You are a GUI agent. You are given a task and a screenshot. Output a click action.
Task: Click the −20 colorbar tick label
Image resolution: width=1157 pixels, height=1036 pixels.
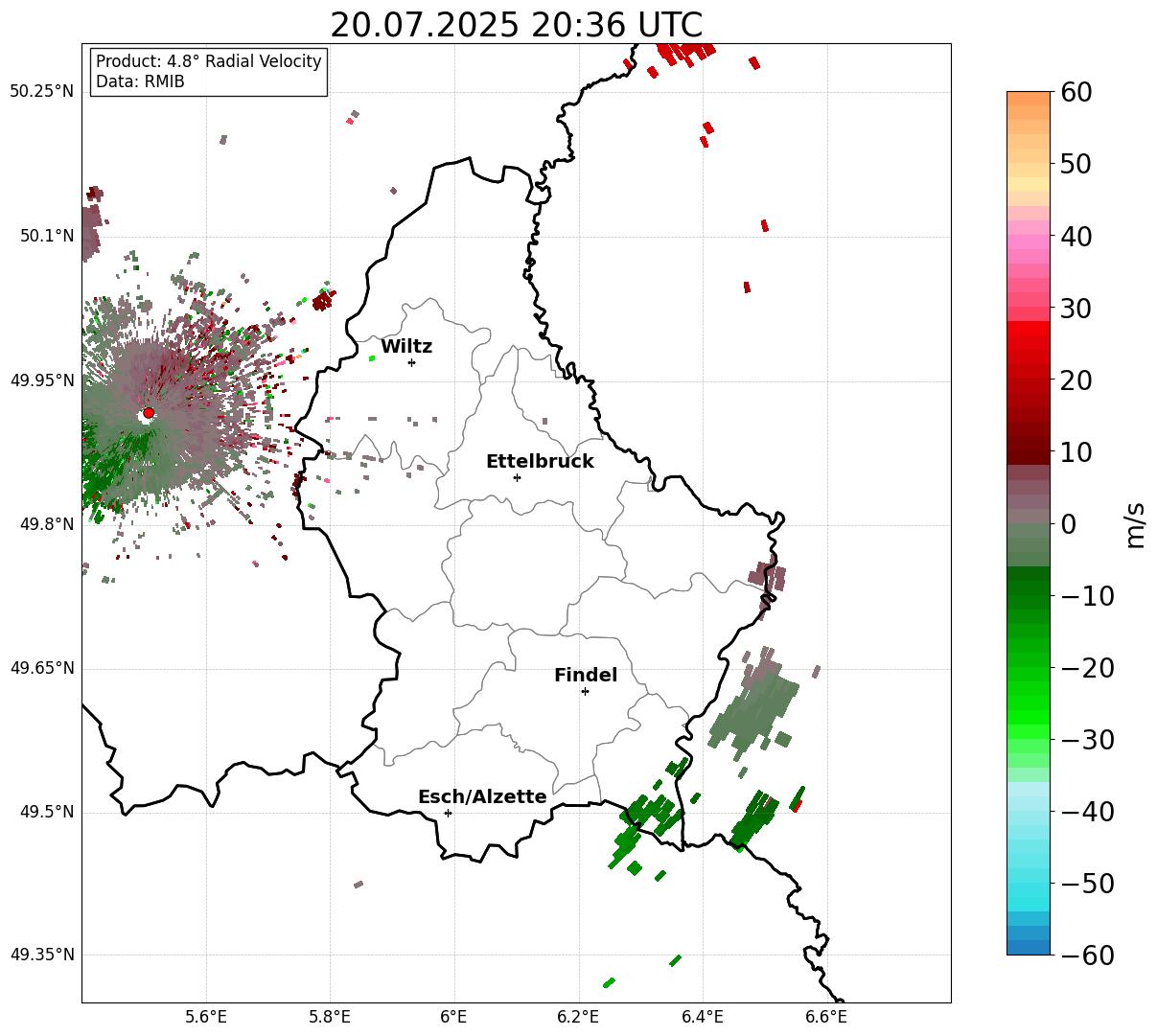tap(1087, 668)
